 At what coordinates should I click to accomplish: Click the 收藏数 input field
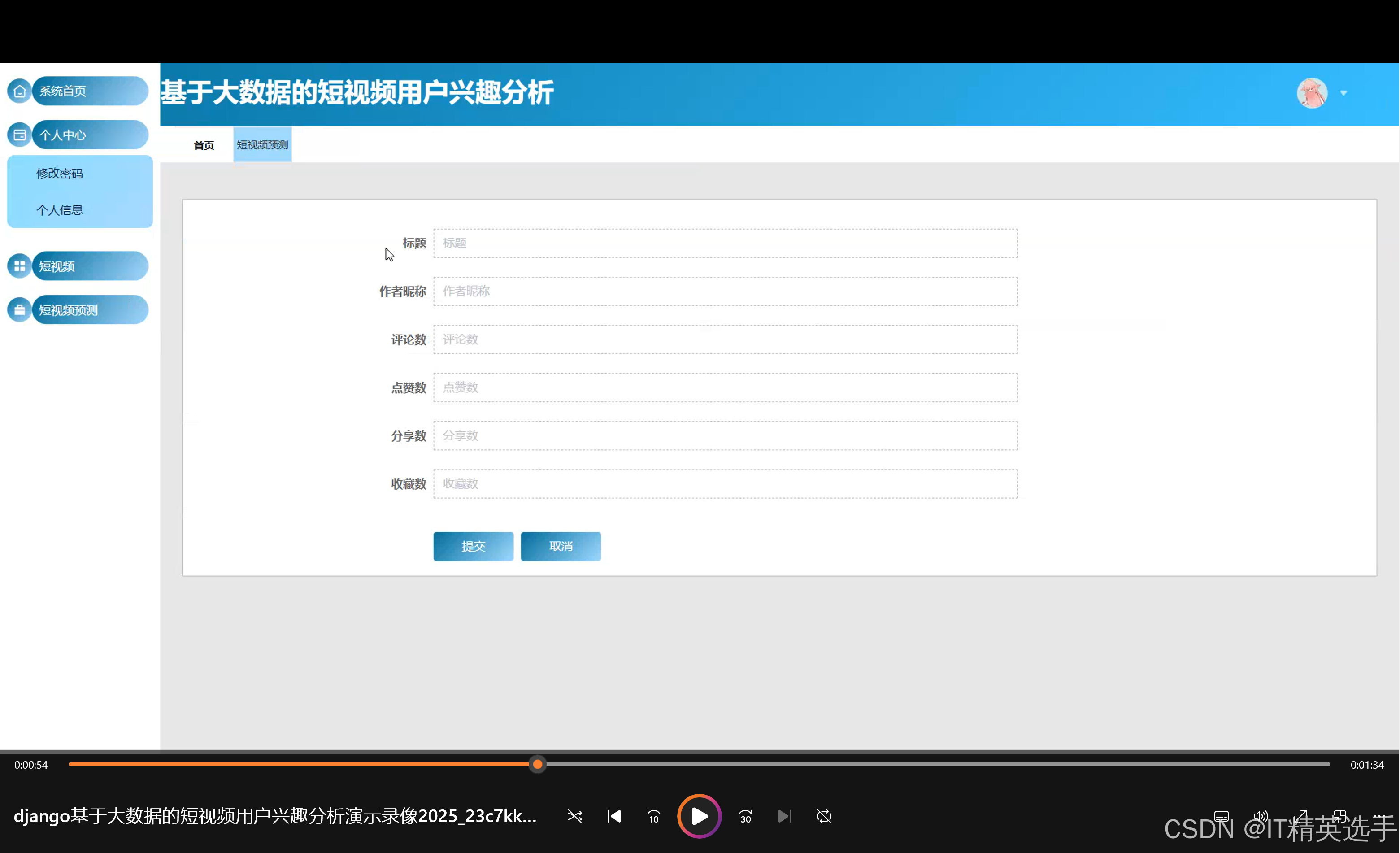coord(726,483)
